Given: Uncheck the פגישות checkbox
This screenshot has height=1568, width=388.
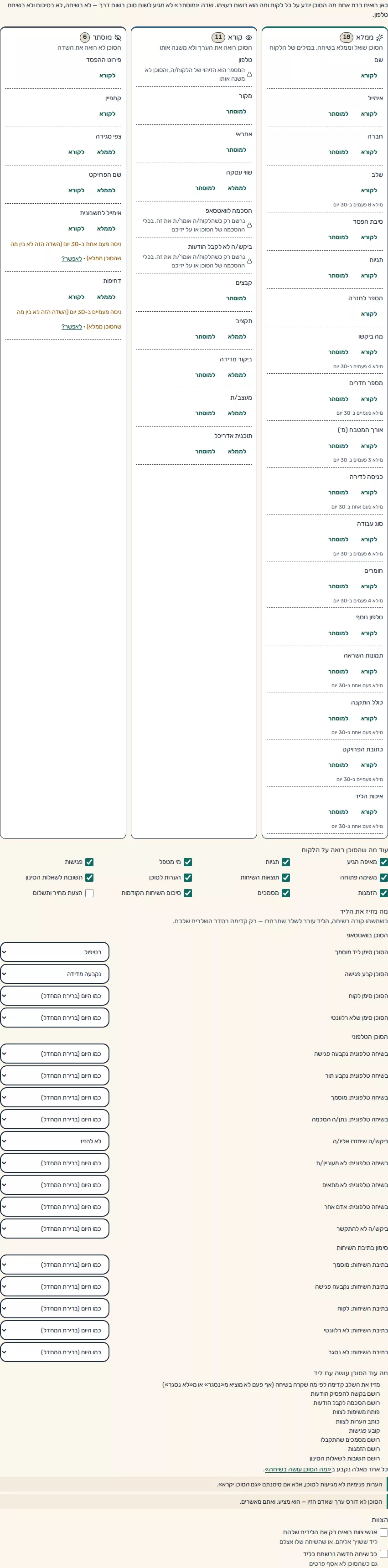Looking at the screenshot, I should 89,862.
